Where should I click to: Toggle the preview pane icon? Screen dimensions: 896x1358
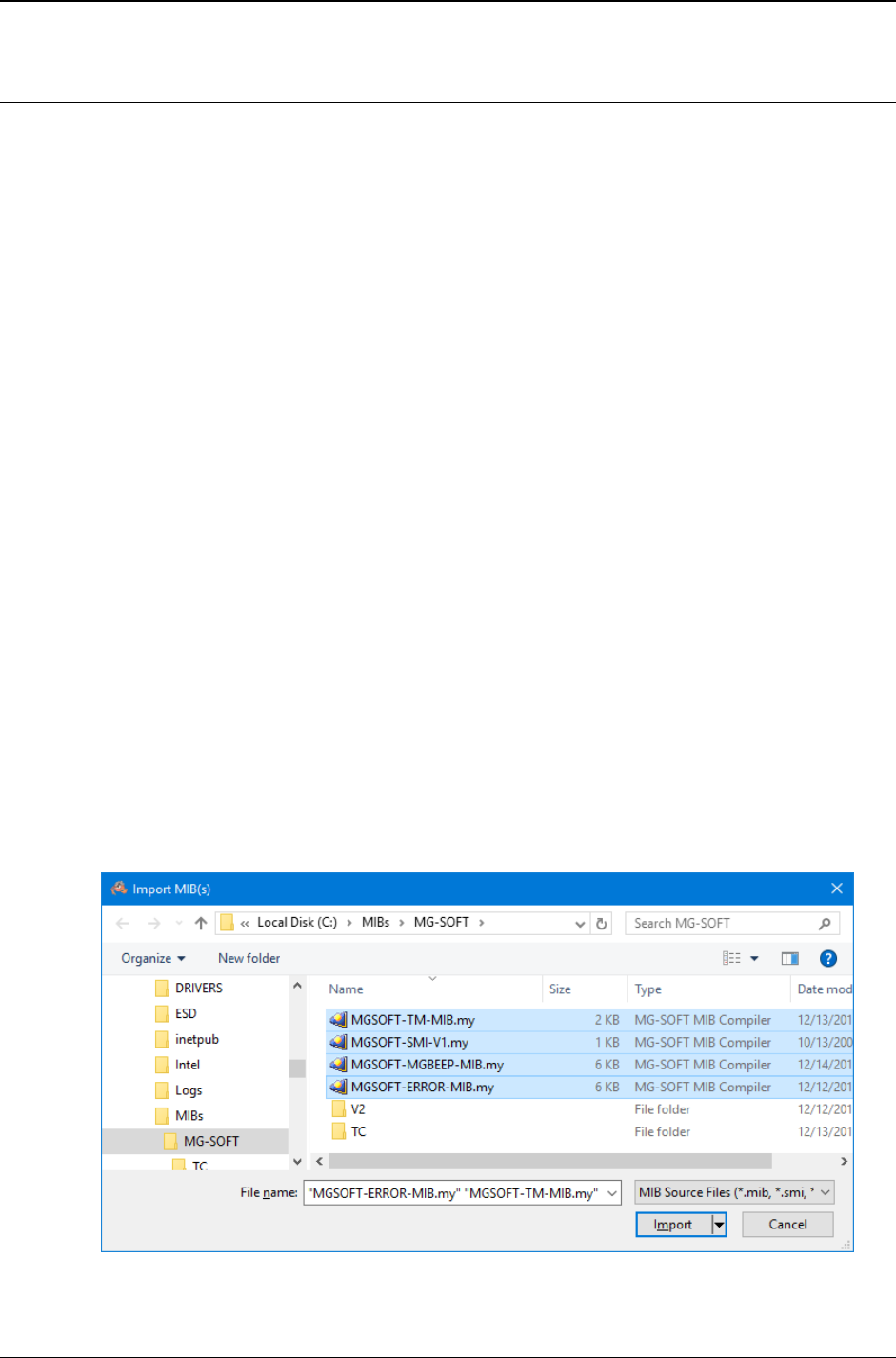(789, 958)
